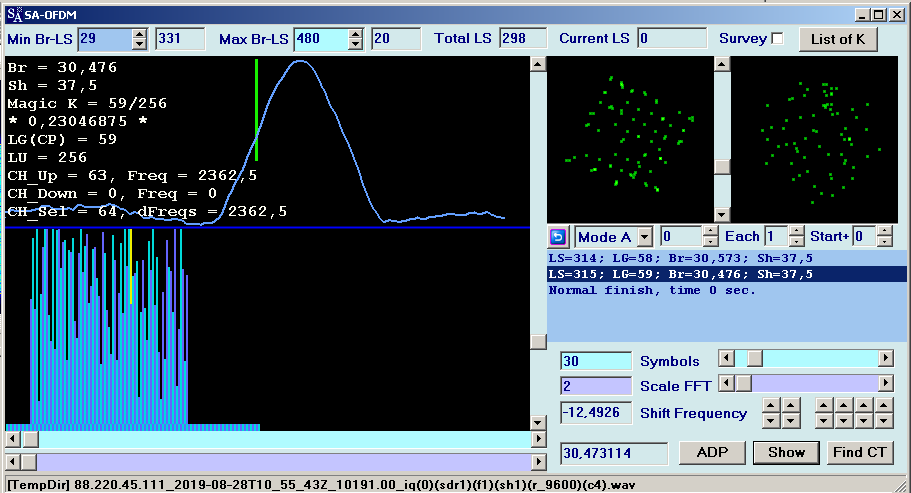Click the Scale FFT value field showing 2

[x=596, y=386]
